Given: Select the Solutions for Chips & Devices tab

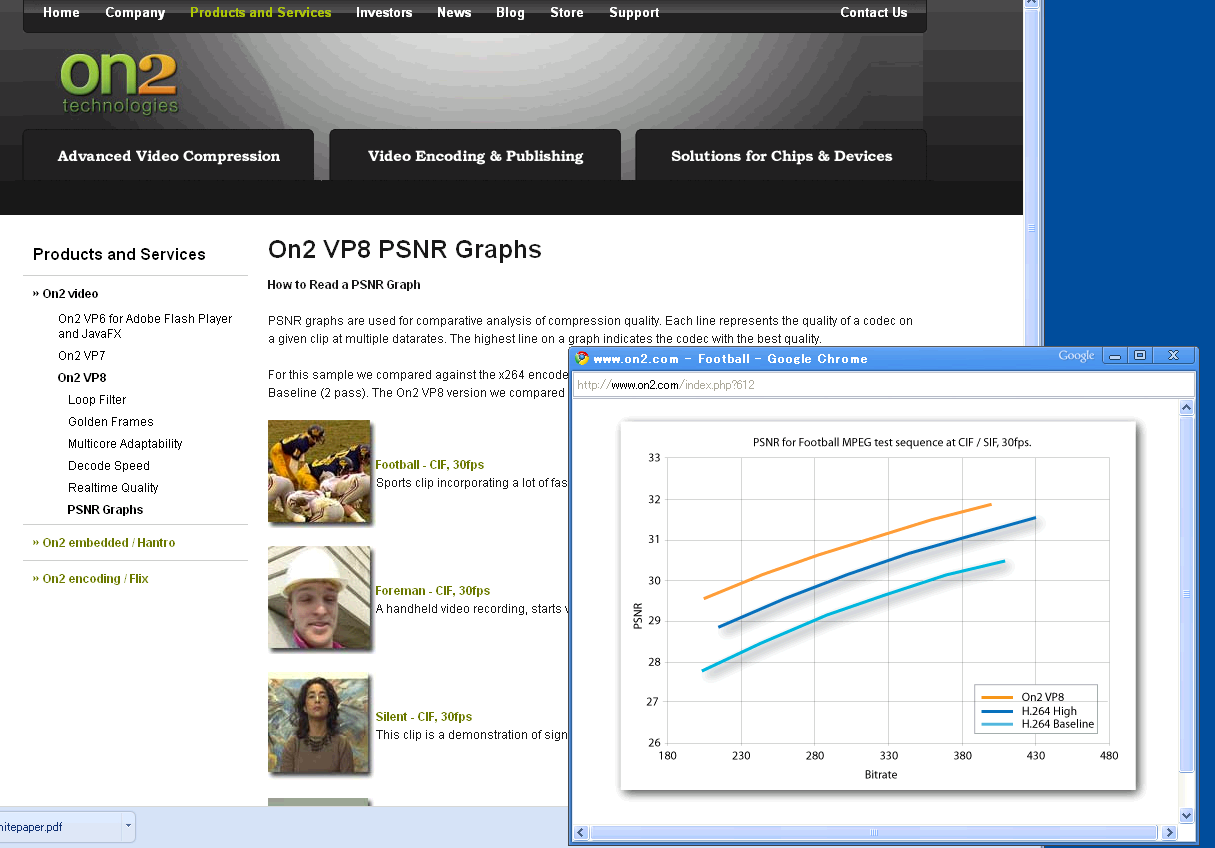Looking at the screenshot, I should [x=781, y=156].
